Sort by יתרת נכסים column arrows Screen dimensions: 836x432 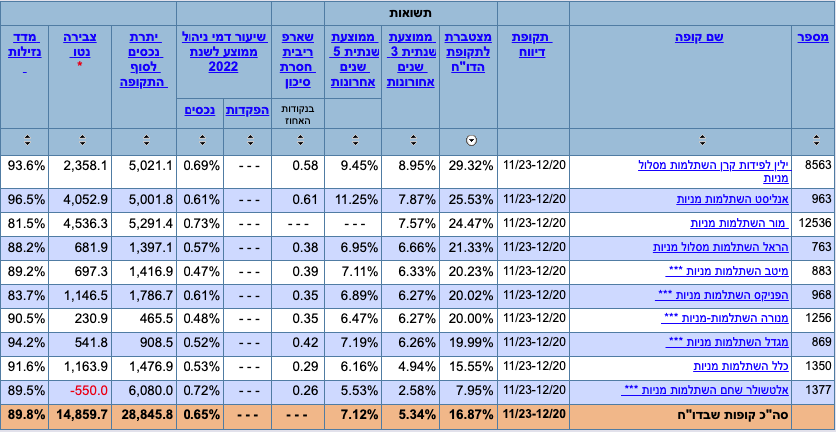point(146,141)
